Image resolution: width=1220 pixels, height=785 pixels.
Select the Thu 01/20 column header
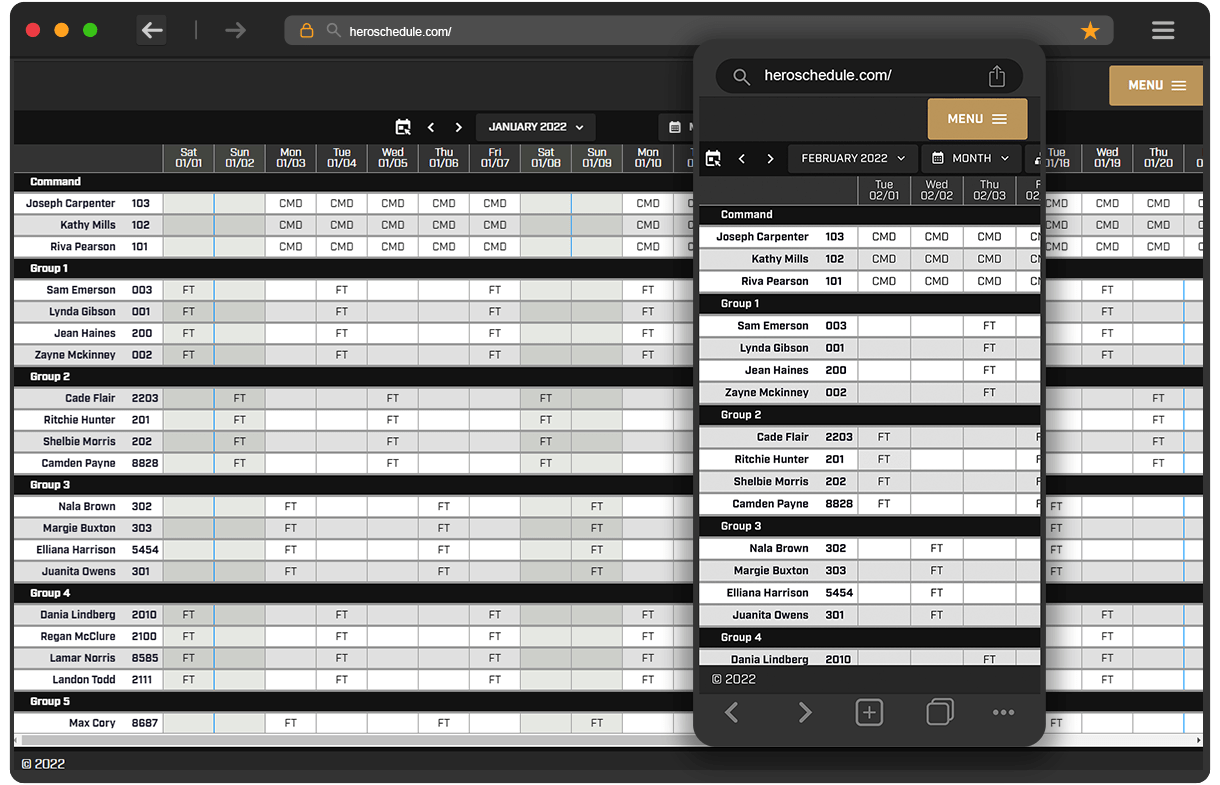1158,158
